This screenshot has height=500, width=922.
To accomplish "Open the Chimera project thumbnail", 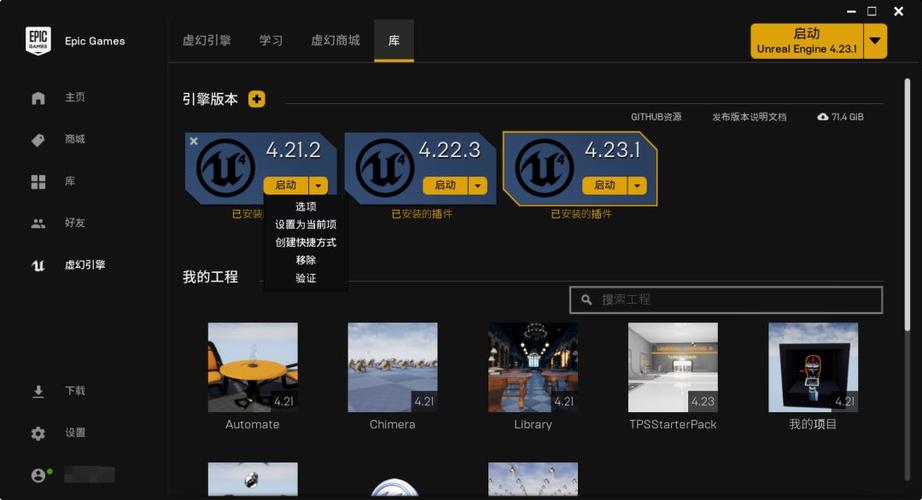I will point(393,367).
